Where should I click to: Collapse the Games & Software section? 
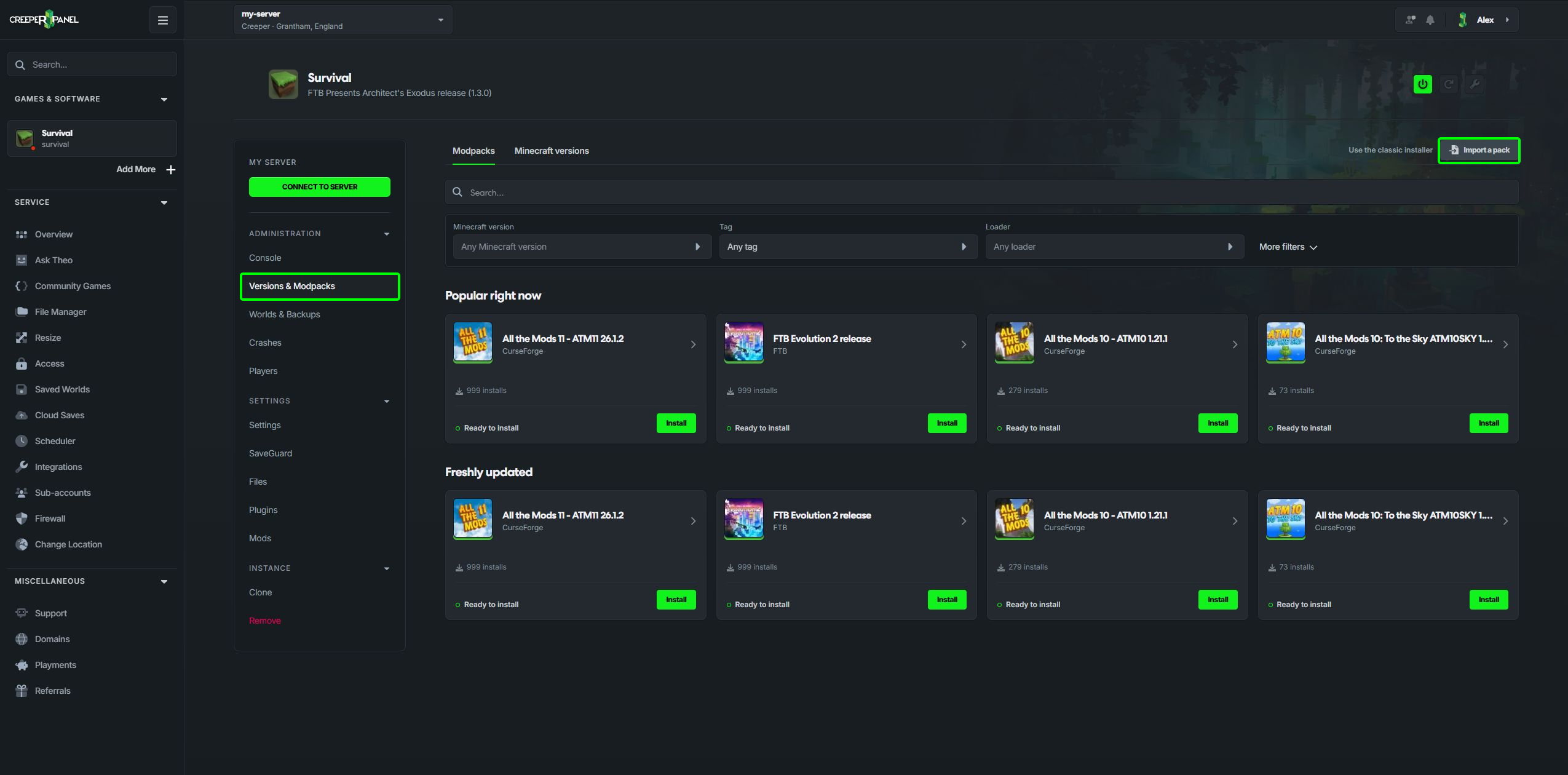pyautogui.click(x=164, y=99)
